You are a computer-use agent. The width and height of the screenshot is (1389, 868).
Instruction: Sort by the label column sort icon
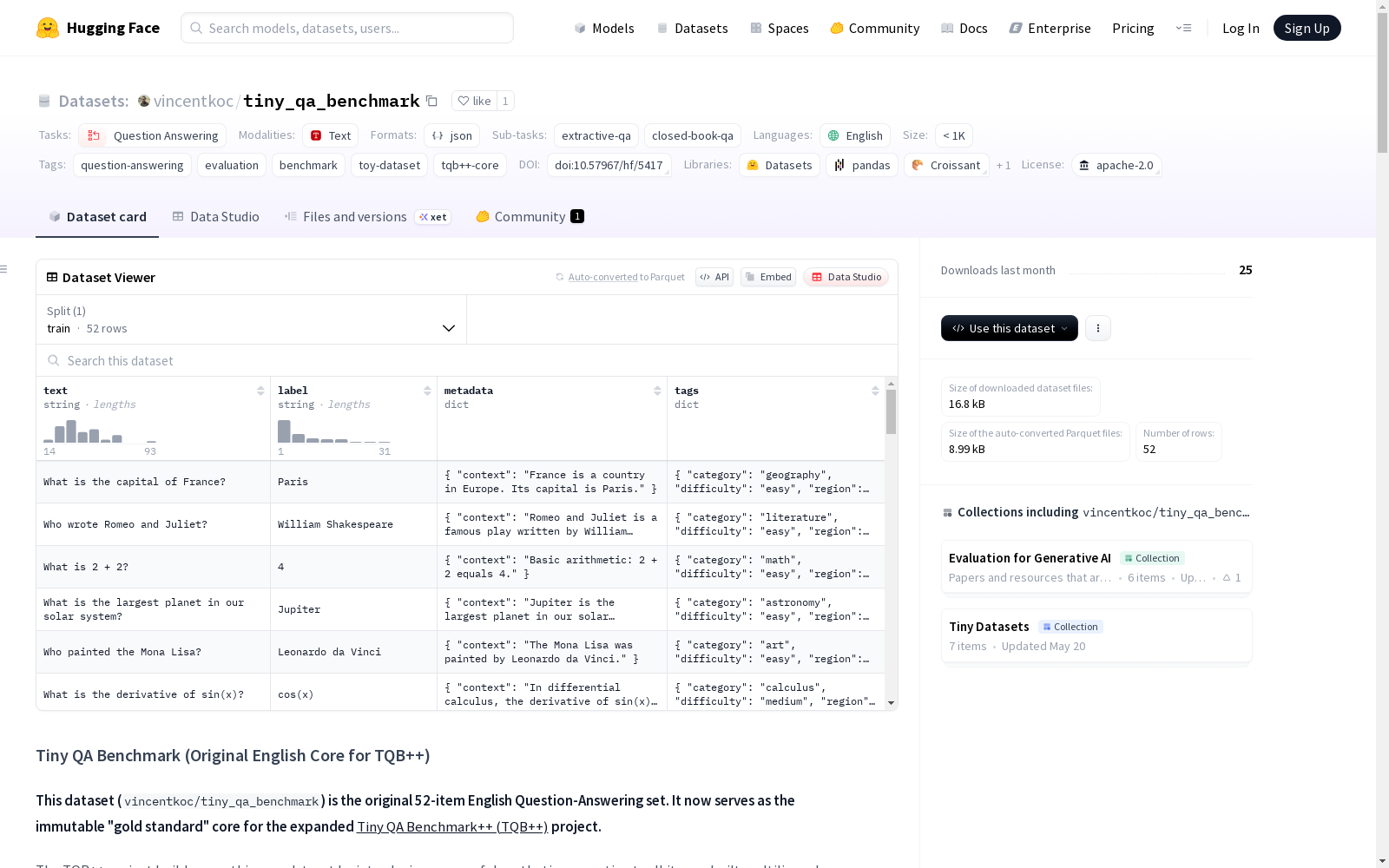(427, 391)
